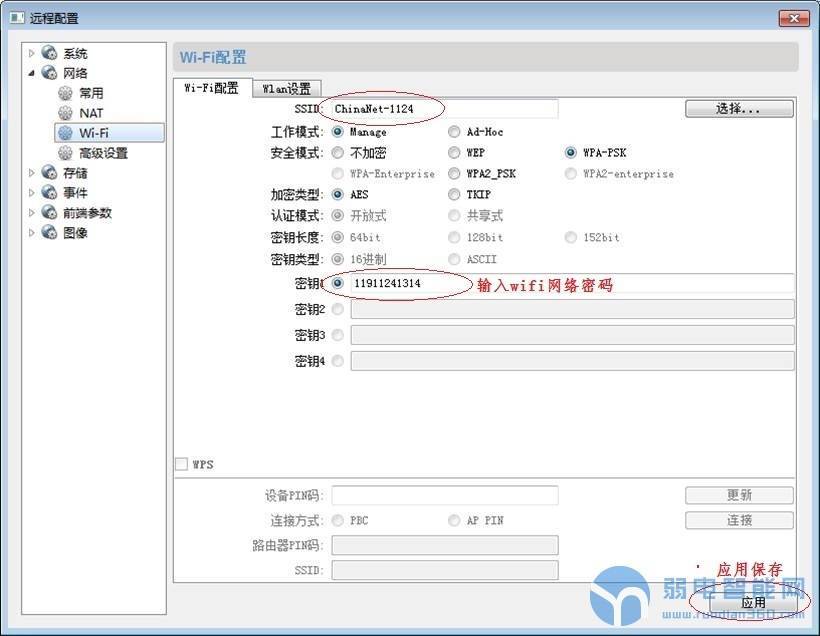
Task: Click the SSID input field
Action: pyautogui.click(x=443, y=109)
